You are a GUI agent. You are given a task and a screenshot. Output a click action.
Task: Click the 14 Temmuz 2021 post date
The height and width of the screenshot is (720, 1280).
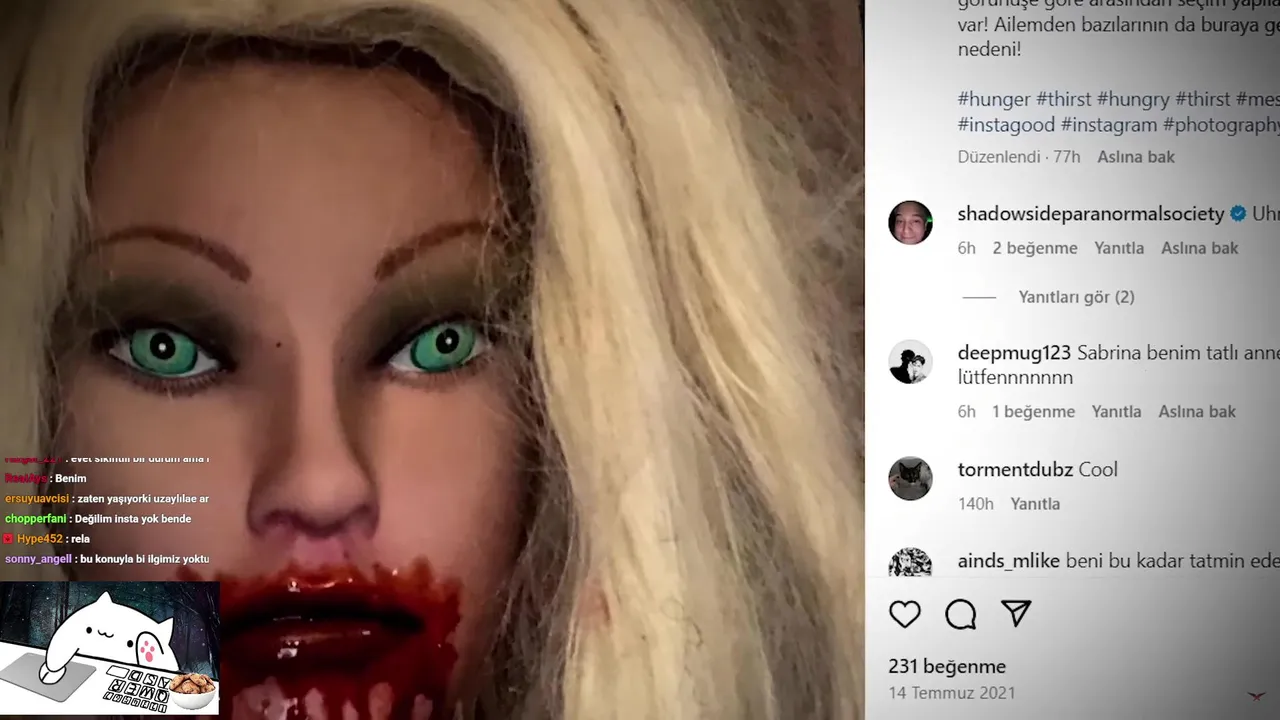click(x=952, y=693)
